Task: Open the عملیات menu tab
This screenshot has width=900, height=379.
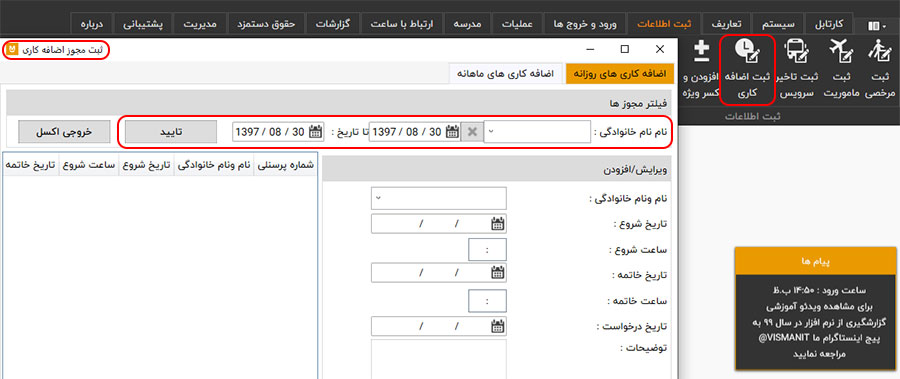Action: (x=517, y=24)
